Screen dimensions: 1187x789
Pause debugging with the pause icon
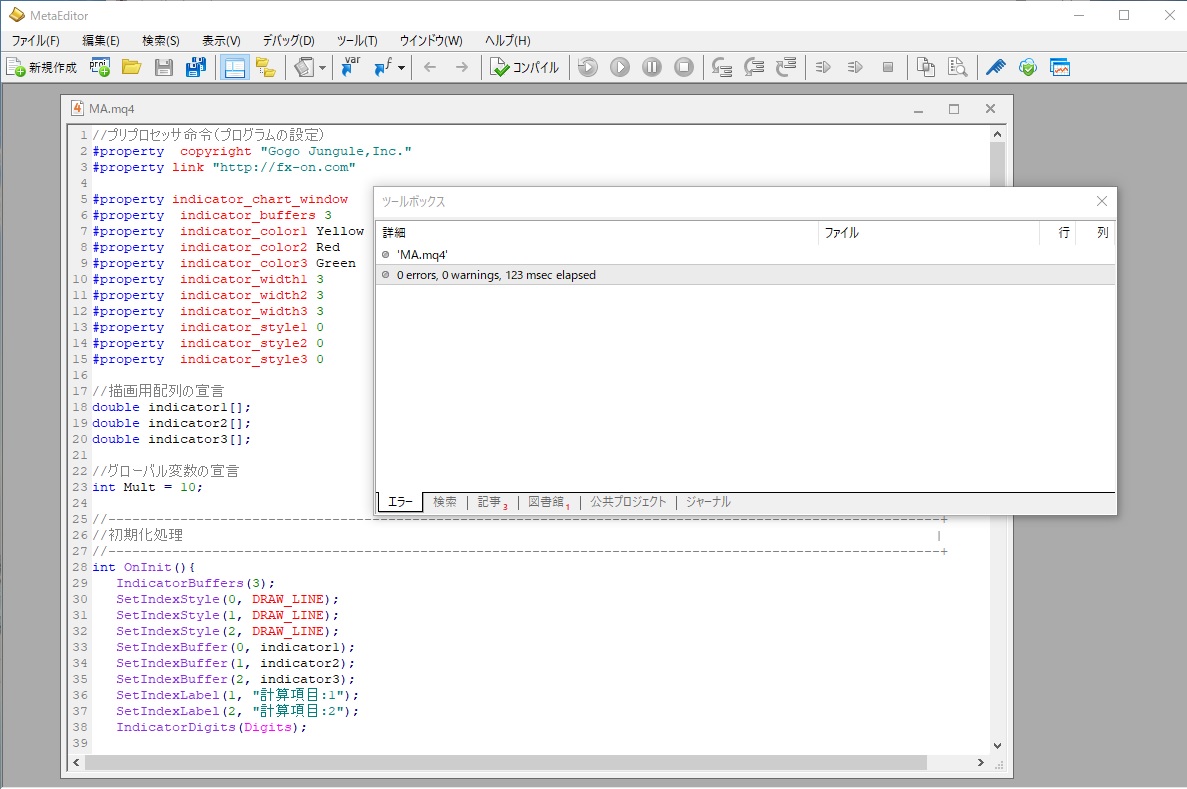(652, 67)
